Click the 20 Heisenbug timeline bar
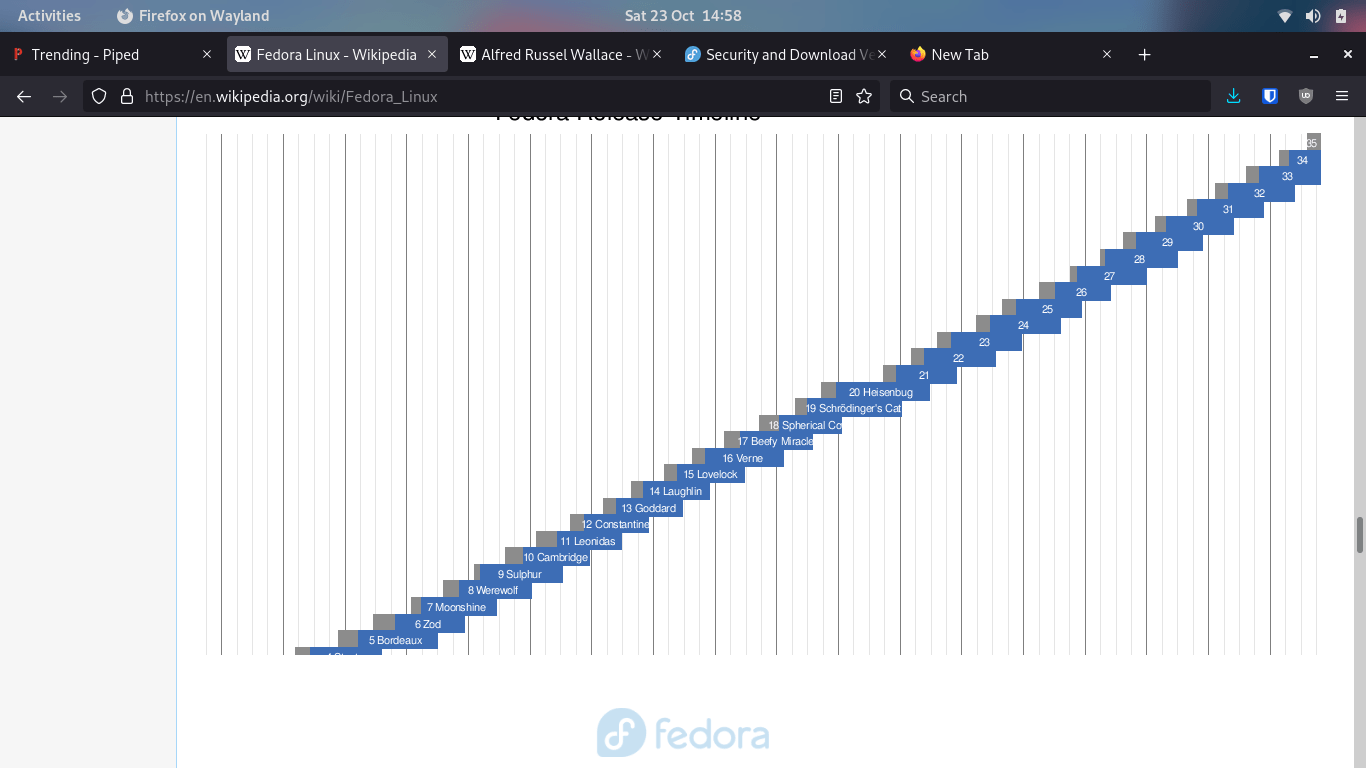The width and height of the screenshot is (1366, 768). (x=883, y=392)
